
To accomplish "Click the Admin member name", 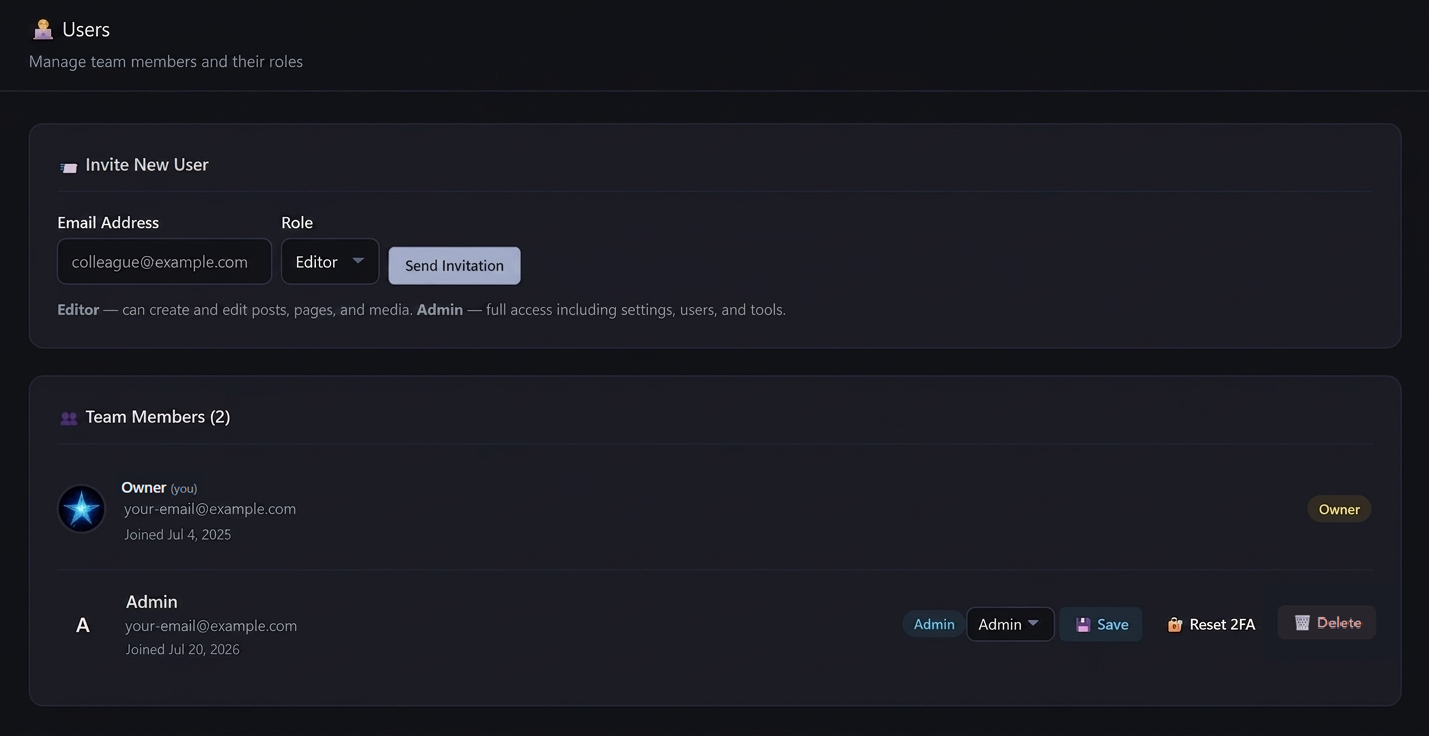I will pos(152,601).
